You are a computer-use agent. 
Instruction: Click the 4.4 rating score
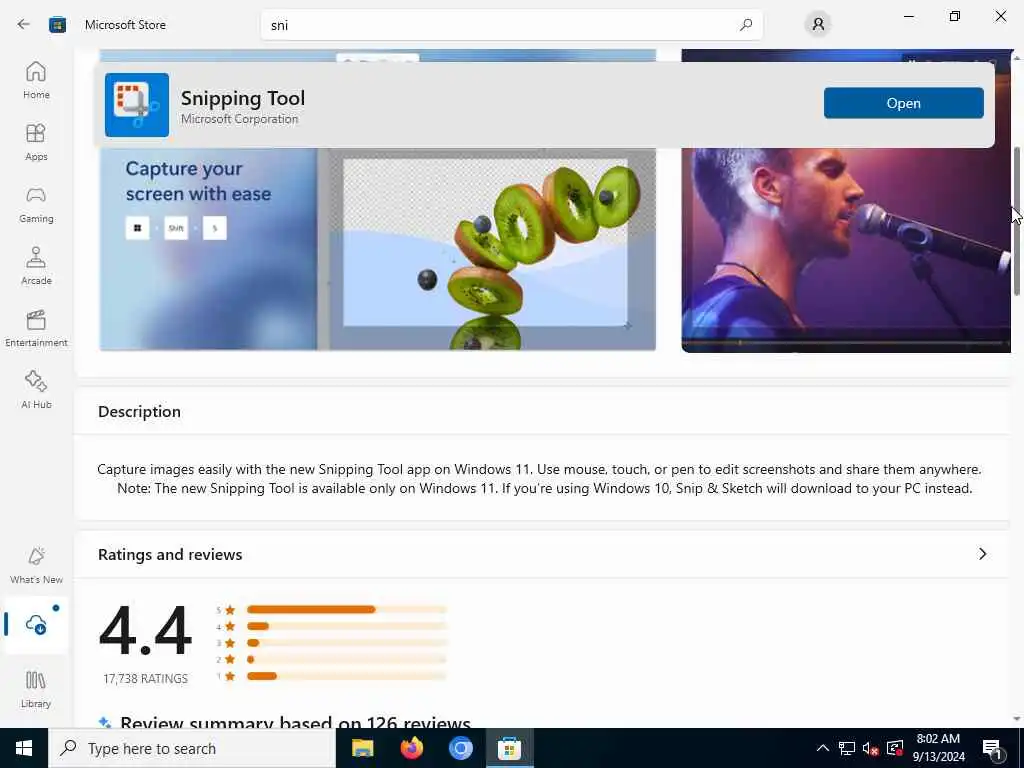tap(145, 631)
